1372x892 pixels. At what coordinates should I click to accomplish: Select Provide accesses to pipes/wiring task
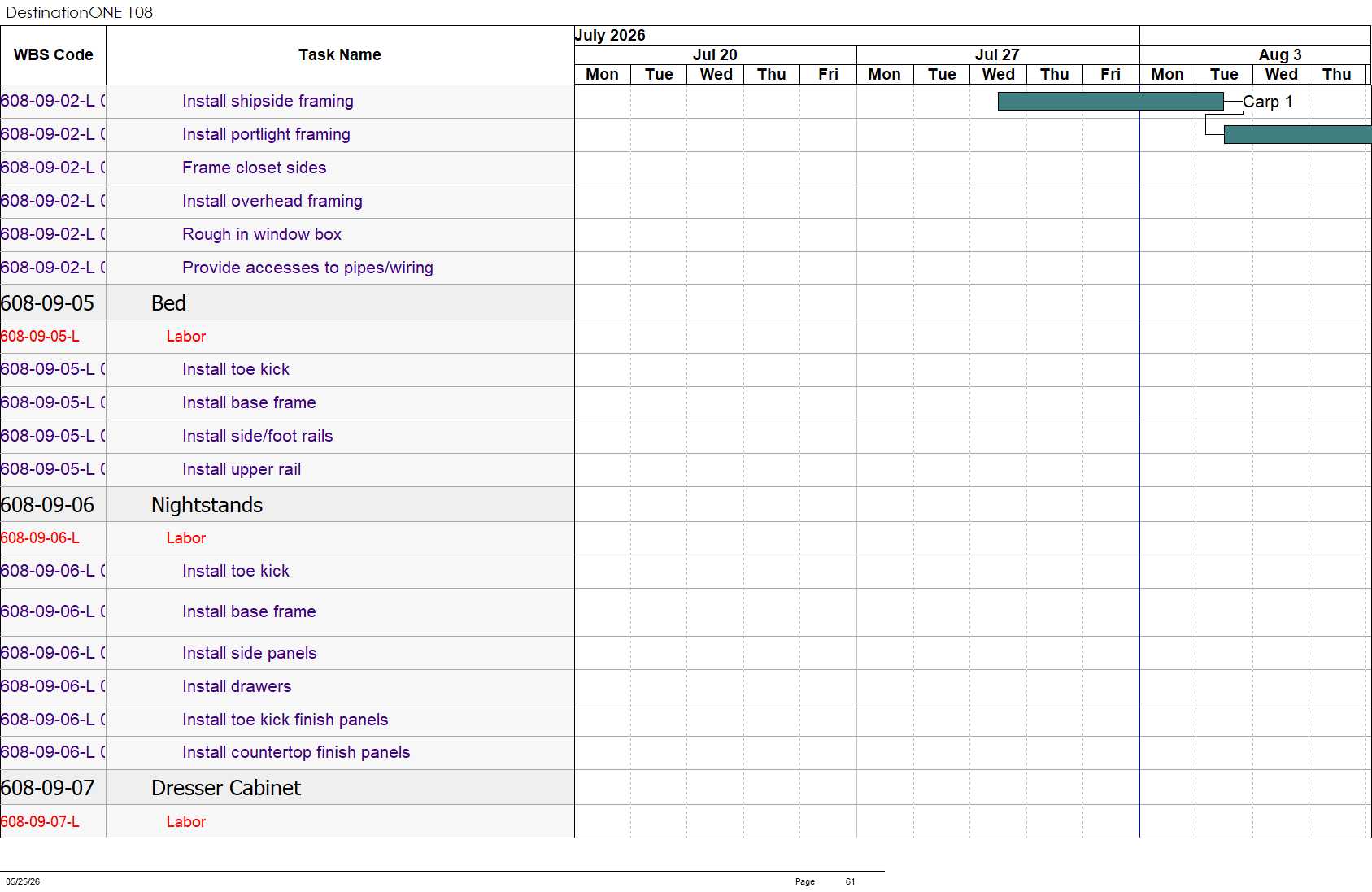pyautogui.click(x=307, y=268)
